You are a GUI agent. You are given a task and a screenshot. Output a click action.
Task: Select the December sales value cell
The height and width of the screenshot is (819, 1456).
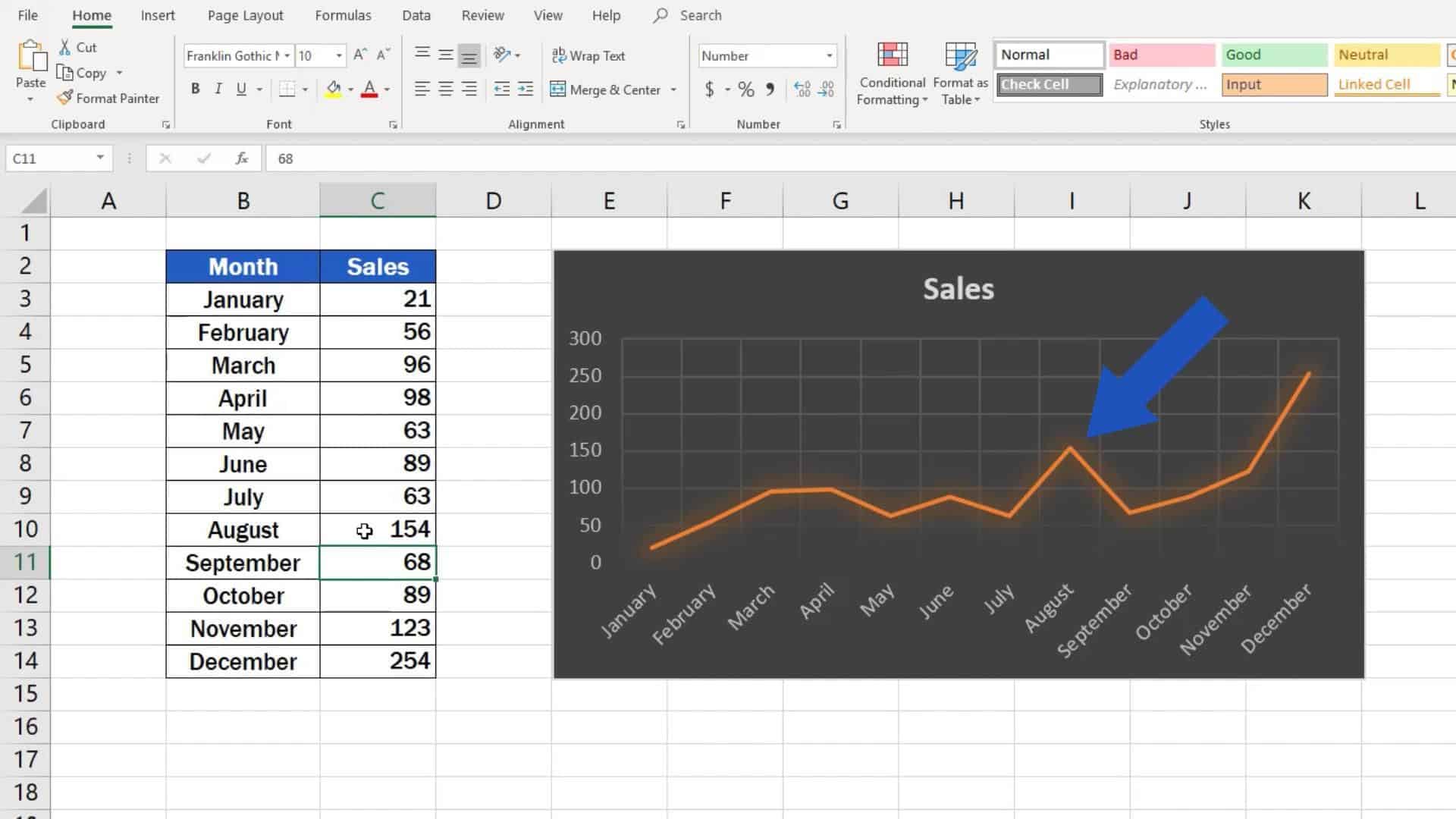pos(377,661)
